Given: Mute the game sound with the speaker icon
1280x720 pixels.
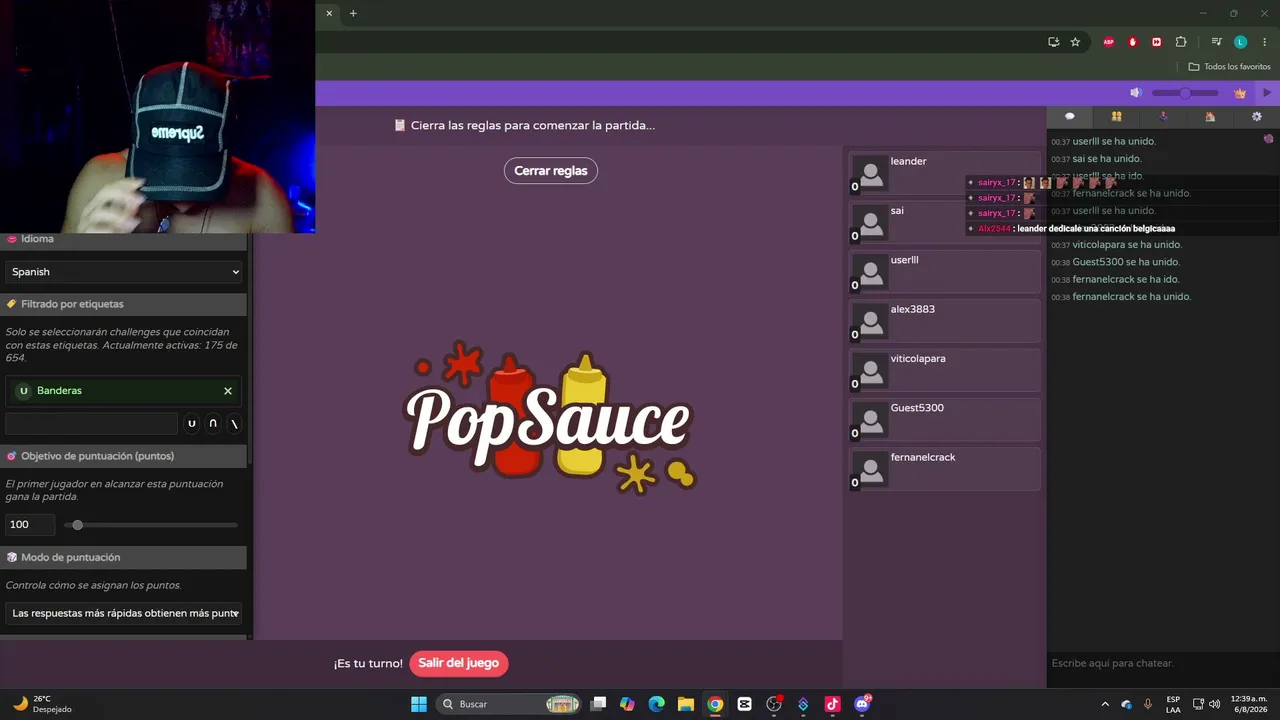Looking at the screenshot, I should pos(1136,93).
